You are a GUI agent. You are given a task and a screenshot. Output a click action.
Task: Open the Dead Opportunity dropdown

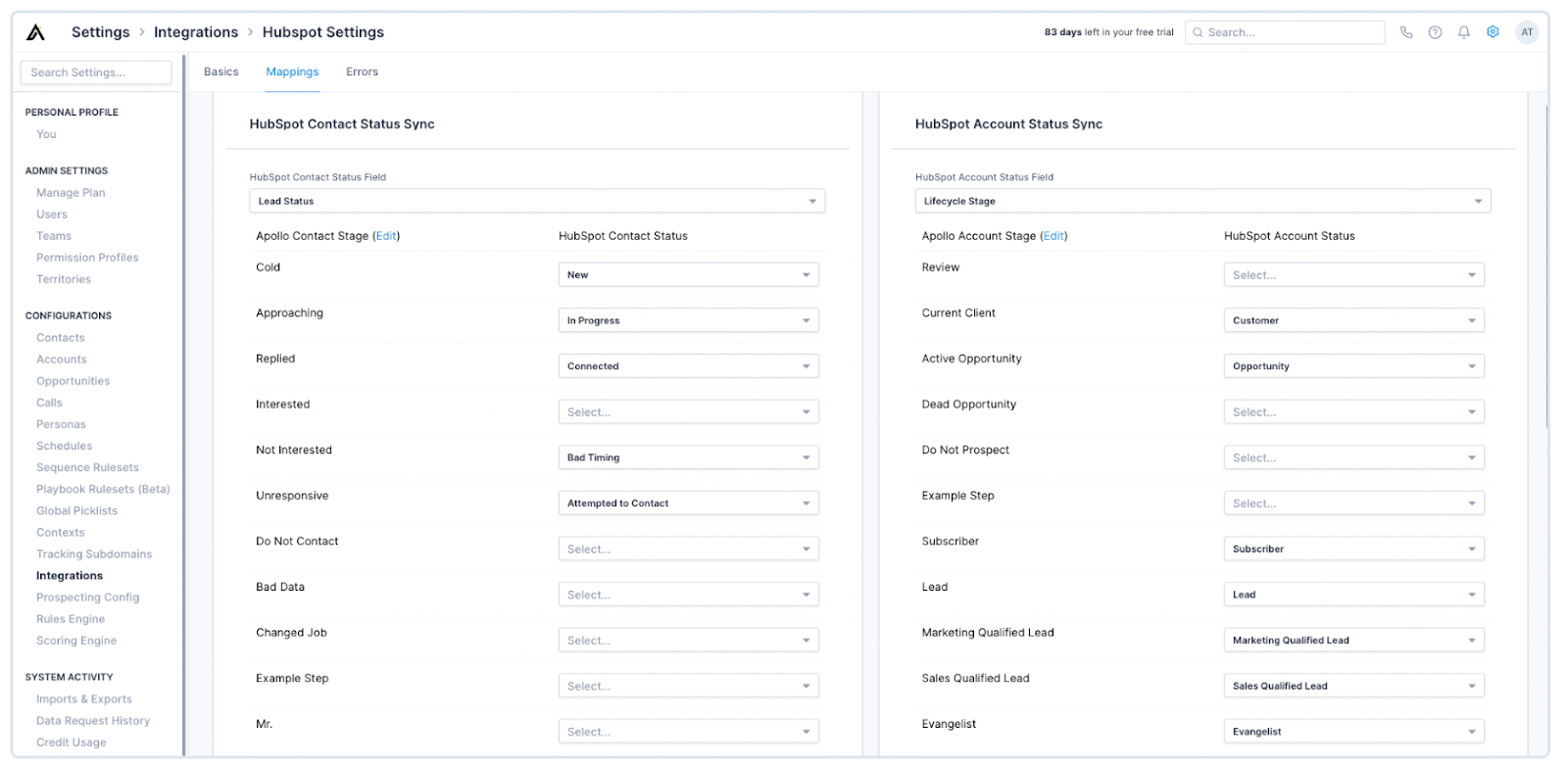(1354, 411)
